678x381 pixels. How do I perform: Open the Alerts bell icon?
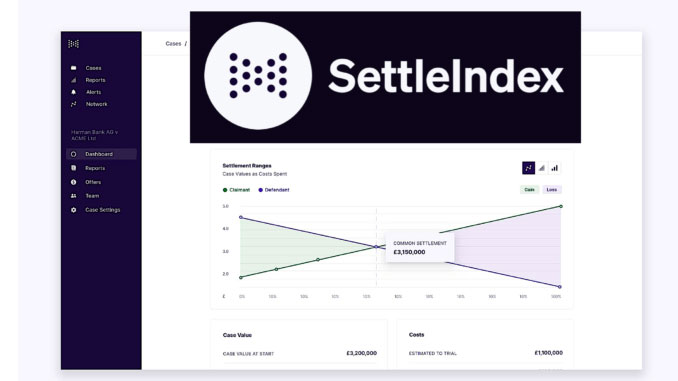[x=74, y=92]
